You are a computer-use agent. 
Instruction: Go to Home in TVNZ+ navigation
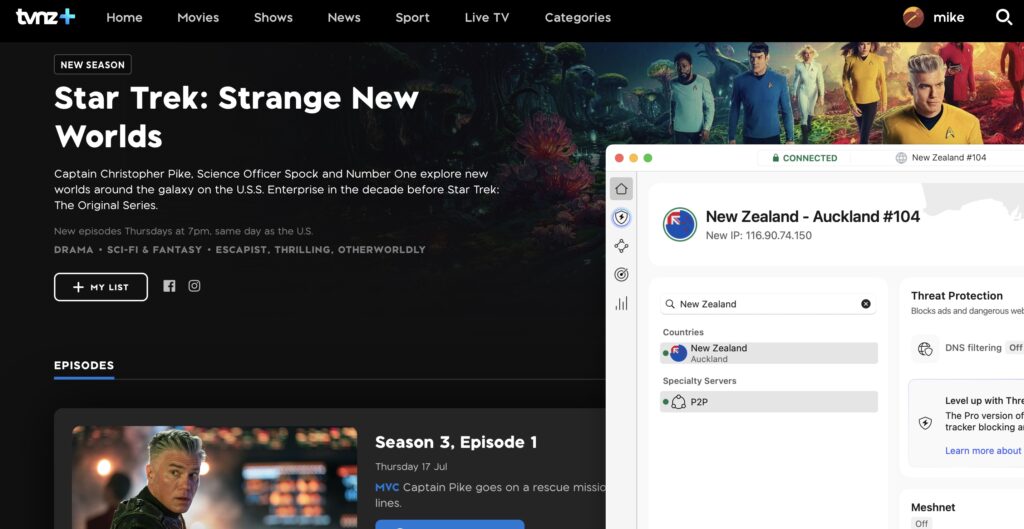pyautogui.click(x=124, y=18)
